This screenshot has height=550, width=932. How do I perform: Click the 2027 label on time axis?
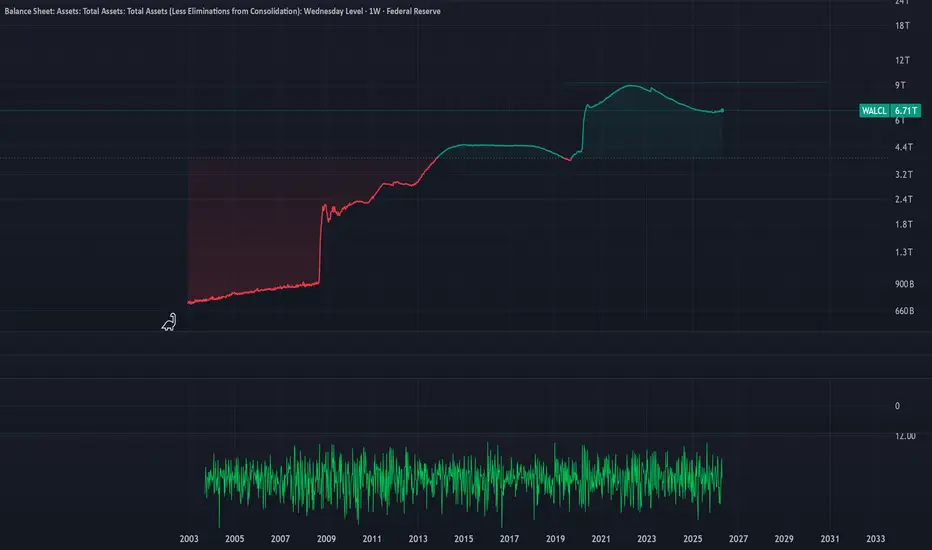click(738, 539)
